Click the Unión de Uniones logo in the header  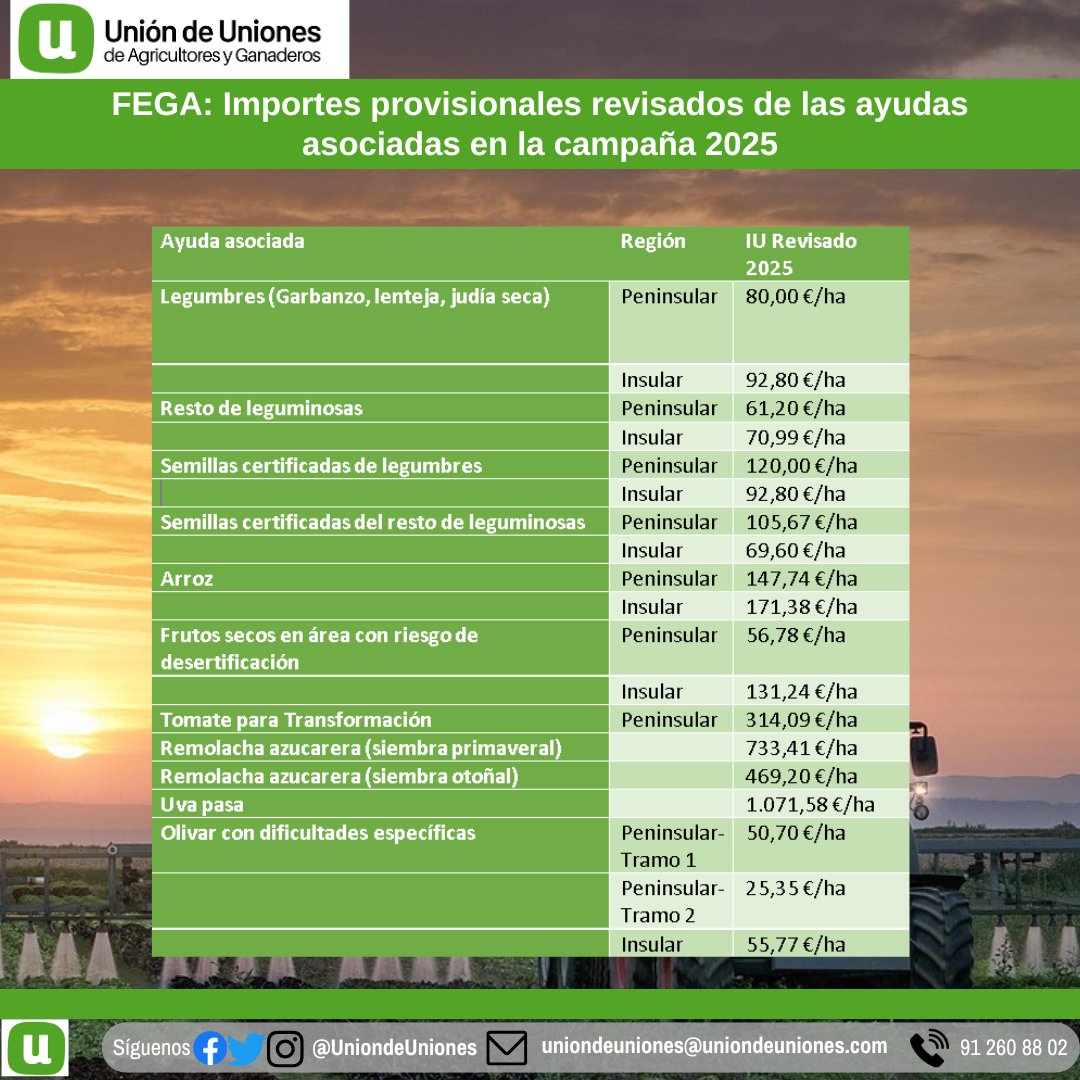click(x=179, y=39)
